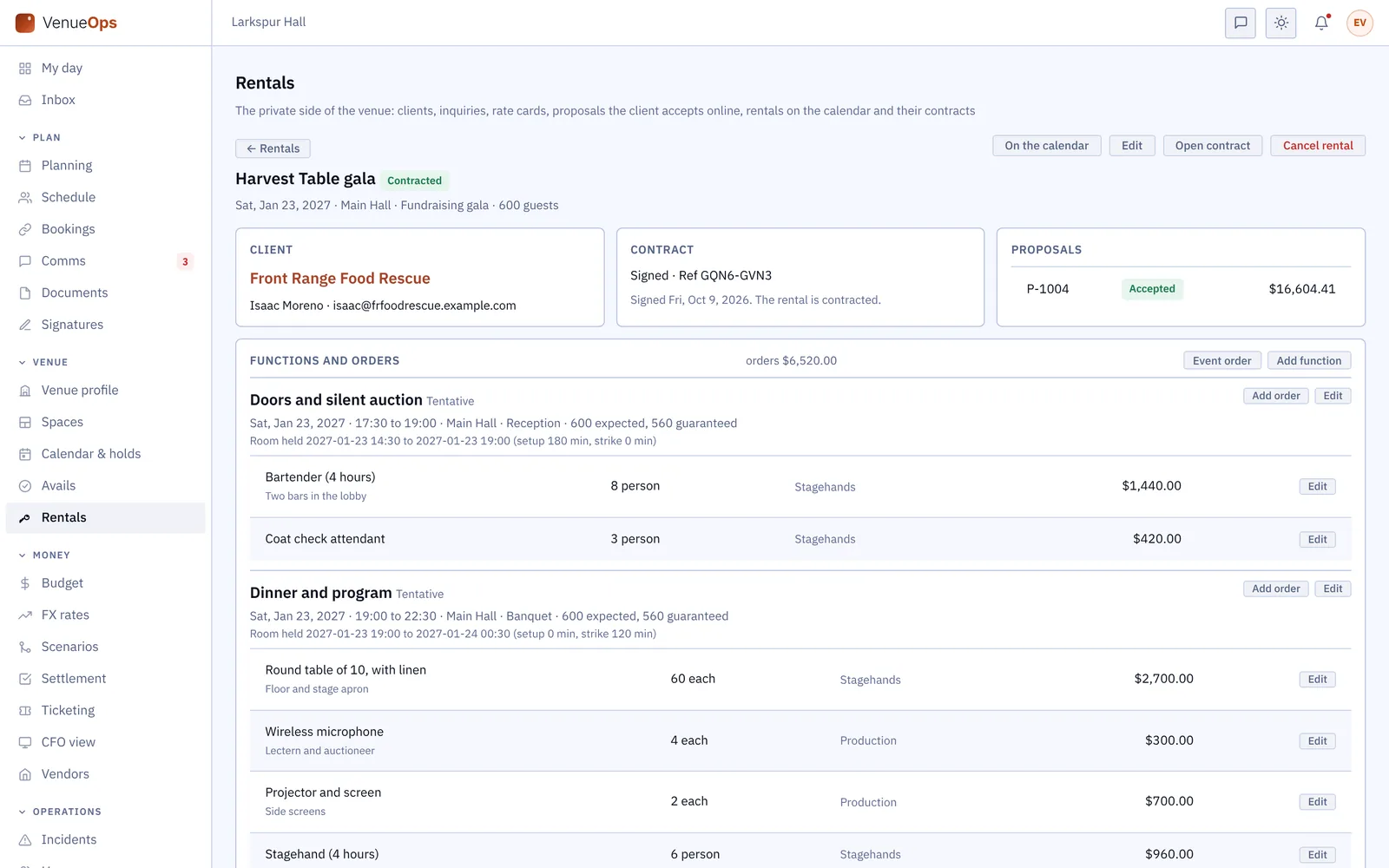Viewport: 1389px width, 868px height.
Task: Open Front Range Food Rescue client
Action: [340, 279]
